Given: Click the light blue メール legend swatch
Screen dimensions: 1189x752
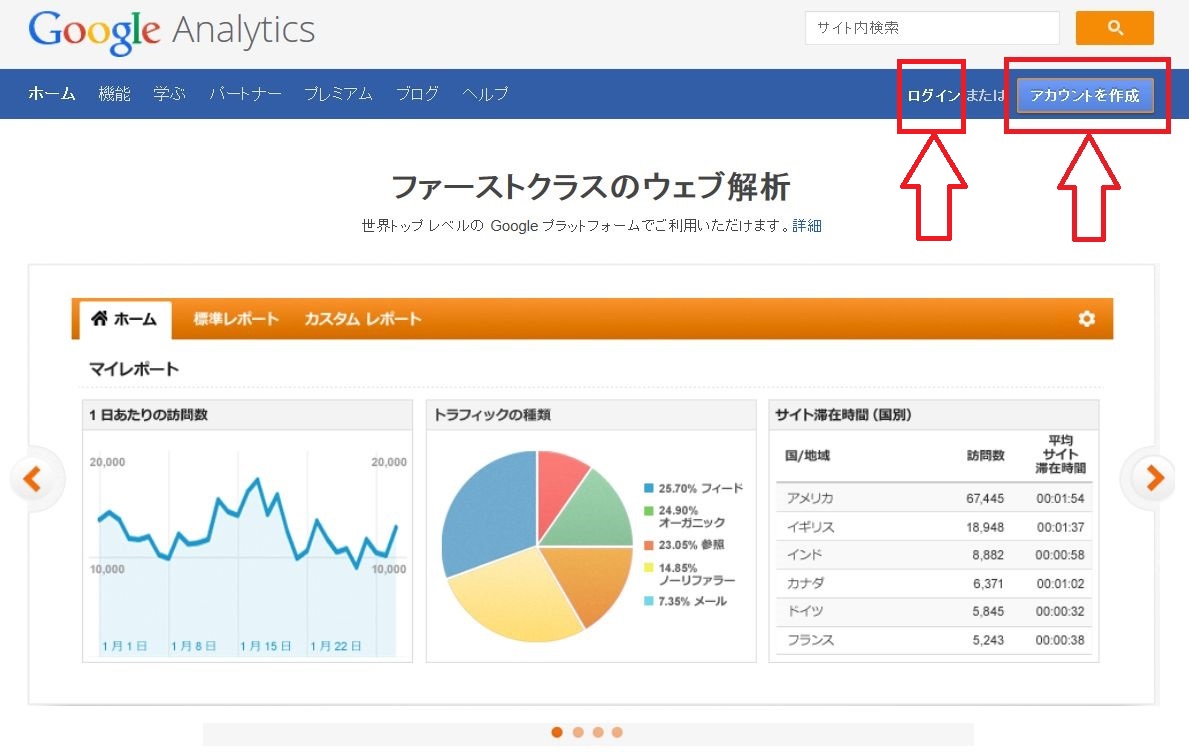Looking at the screenshot, I should point(648,601).
